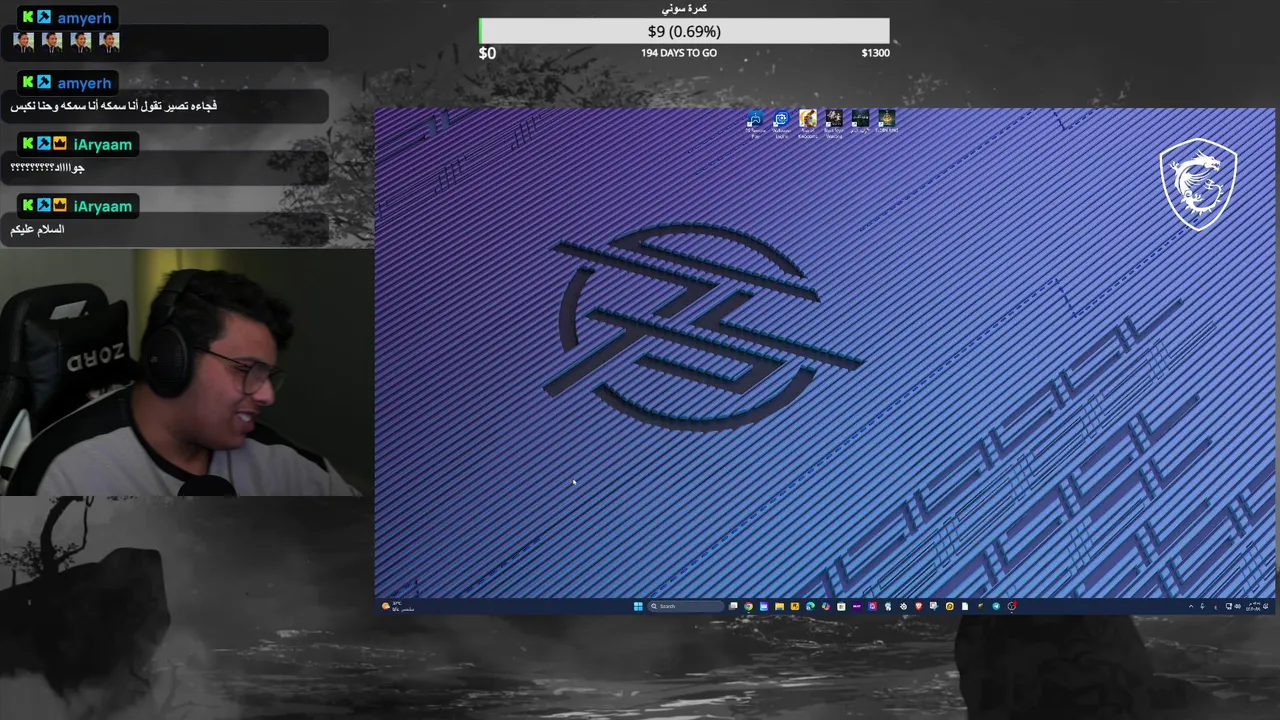The image size is (1280, 720).
Task: Open the Windows Start menu
Action: click(x=638, y=606)
